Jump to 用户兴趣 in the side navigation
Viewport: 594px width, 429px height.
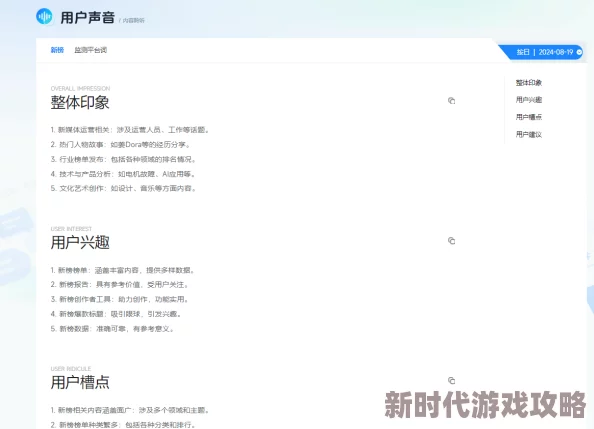(528, 100)
